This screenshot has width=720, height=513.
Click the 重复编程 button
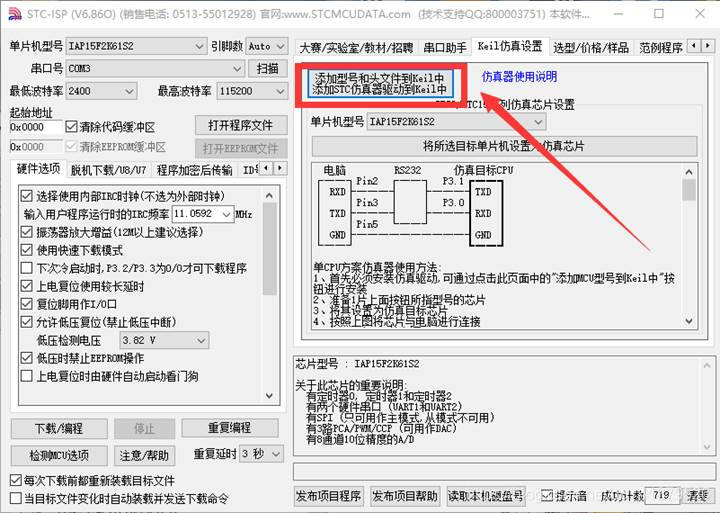pos(230,428)
